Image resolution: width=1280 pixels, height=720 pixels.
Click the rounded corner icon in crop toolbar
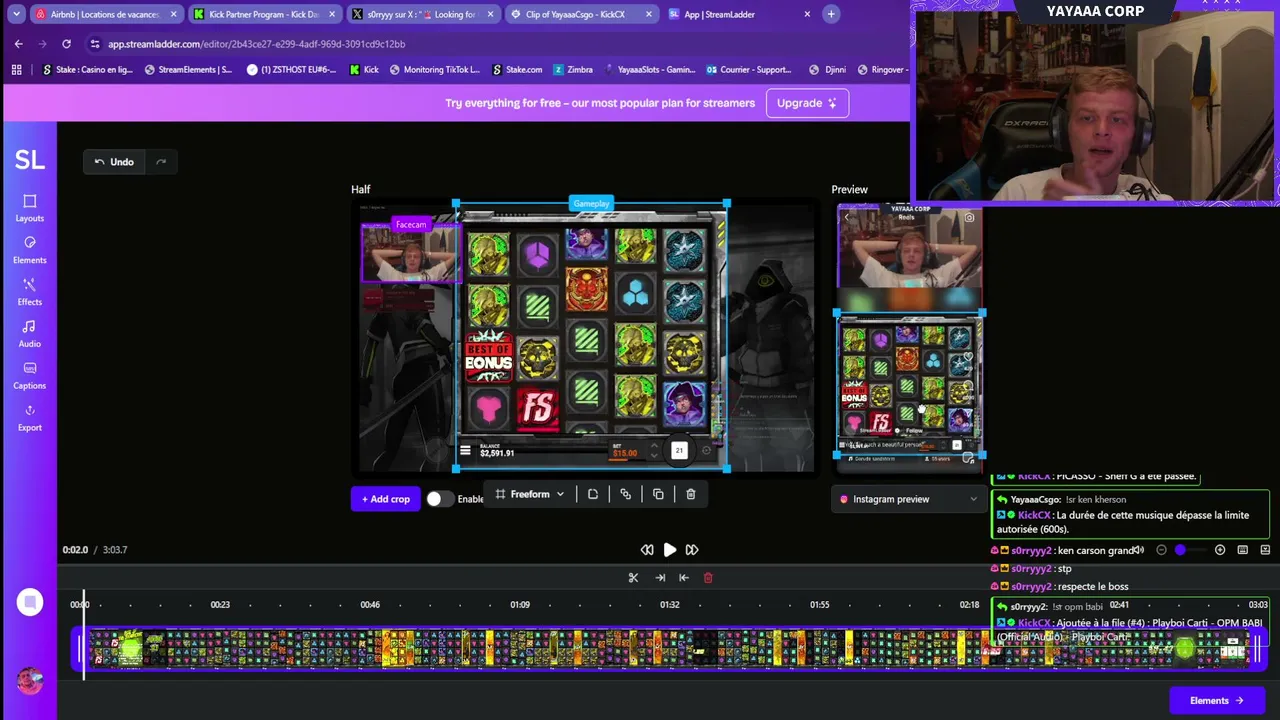coord(593,494)
